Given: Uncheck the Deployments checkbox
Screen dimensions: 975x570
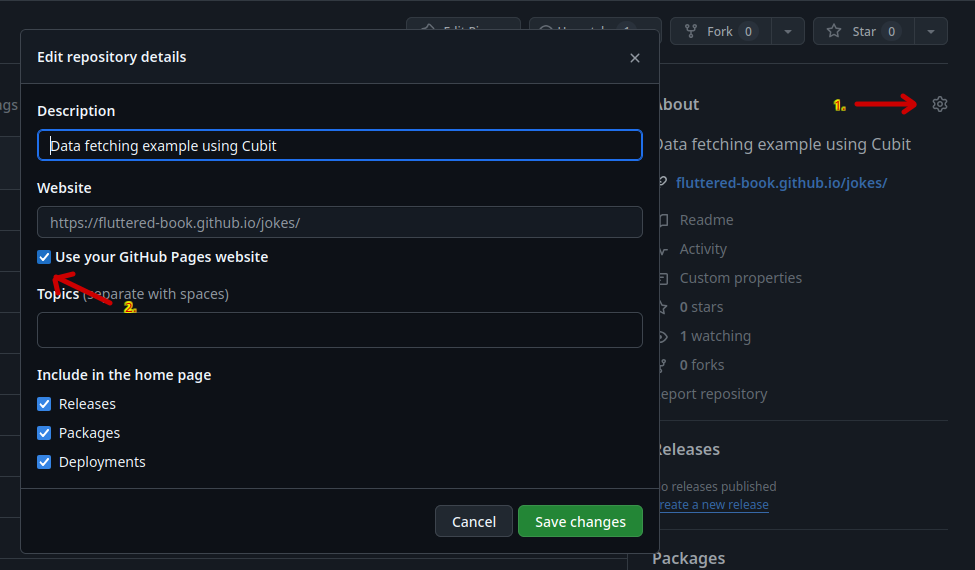Looking at the screenshot, I should click(44, 462).
